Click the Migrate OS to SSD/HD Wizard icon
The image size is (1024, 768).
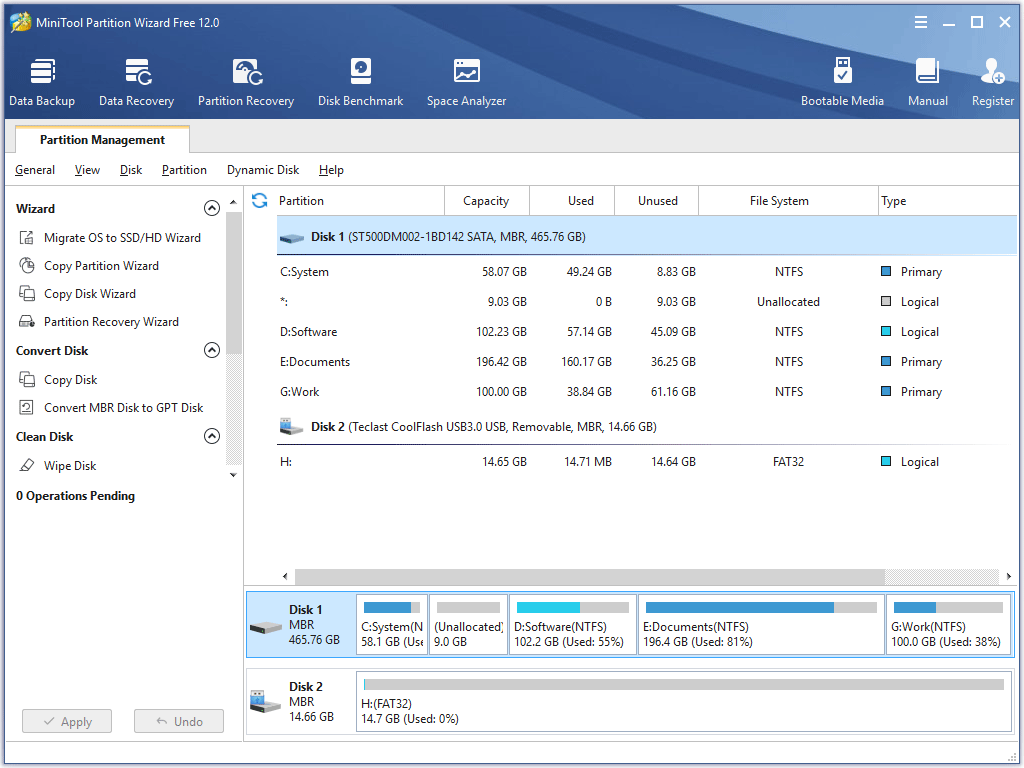26,238
